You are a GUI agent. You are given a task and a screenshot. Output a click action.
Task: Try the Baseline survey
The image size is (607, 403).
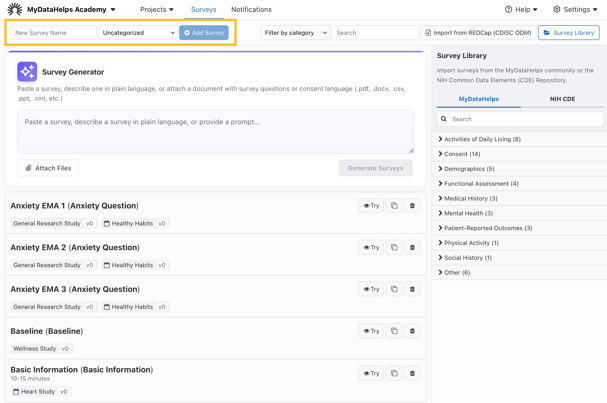point(371,331)
